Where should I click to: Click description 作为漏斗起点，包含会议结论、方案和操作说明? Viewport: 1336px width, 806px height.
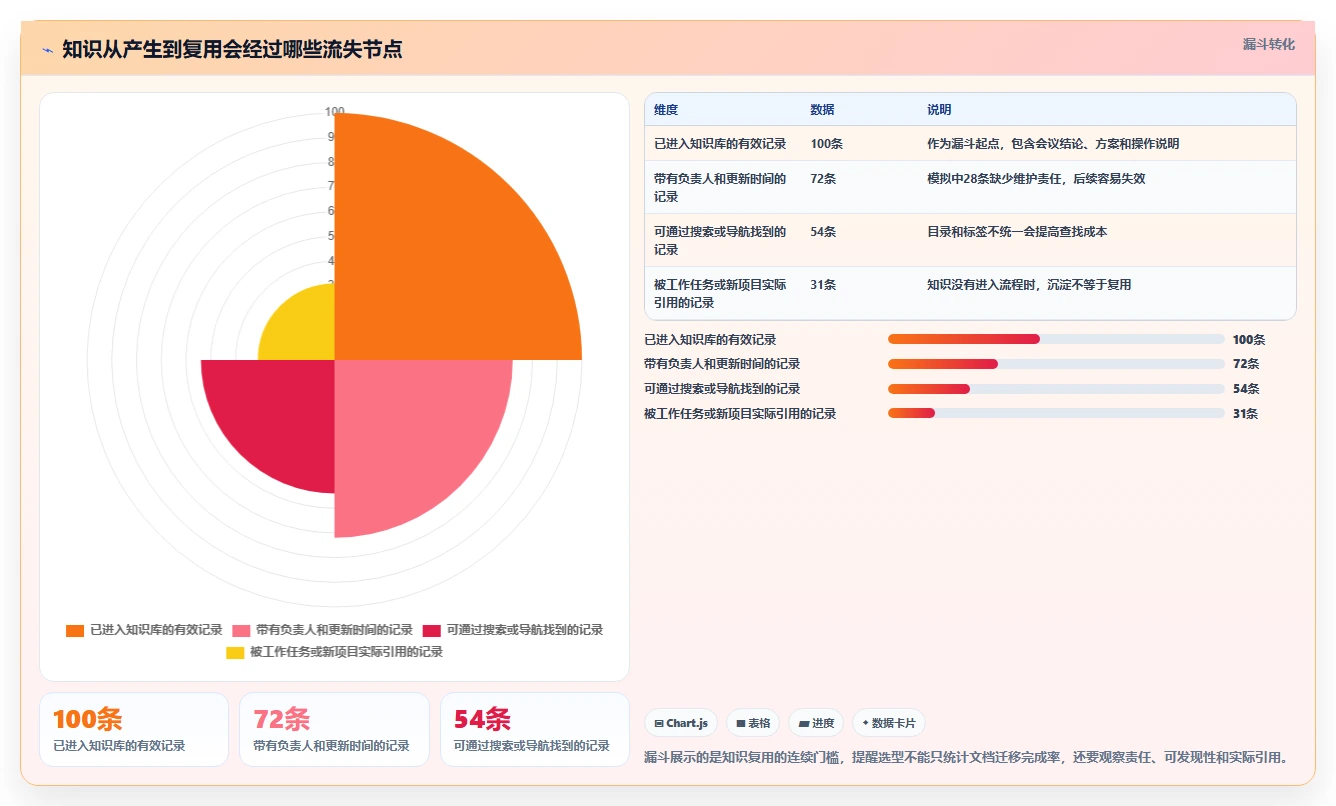[1053, 144]
